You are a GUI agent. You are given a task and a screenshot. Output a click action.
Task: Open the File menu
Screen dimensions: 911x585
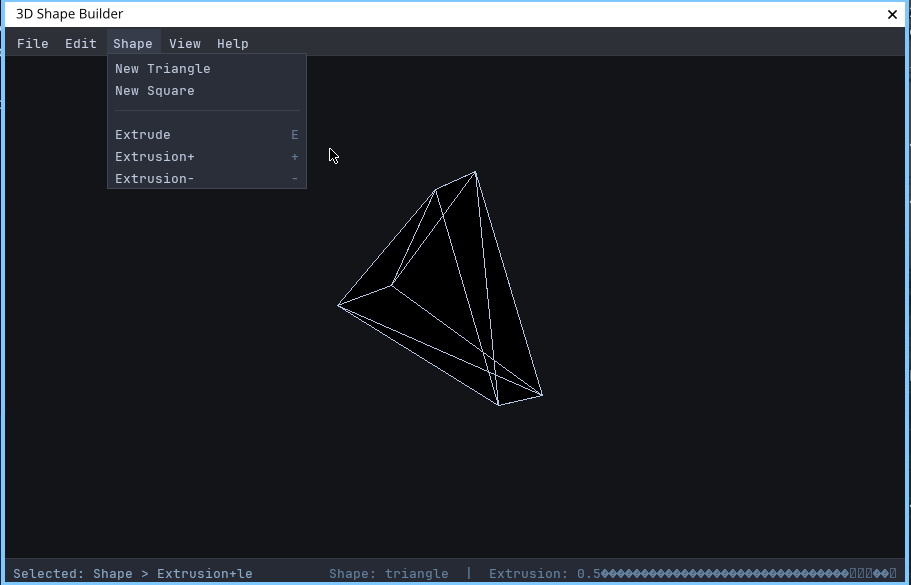pos(33,44)
